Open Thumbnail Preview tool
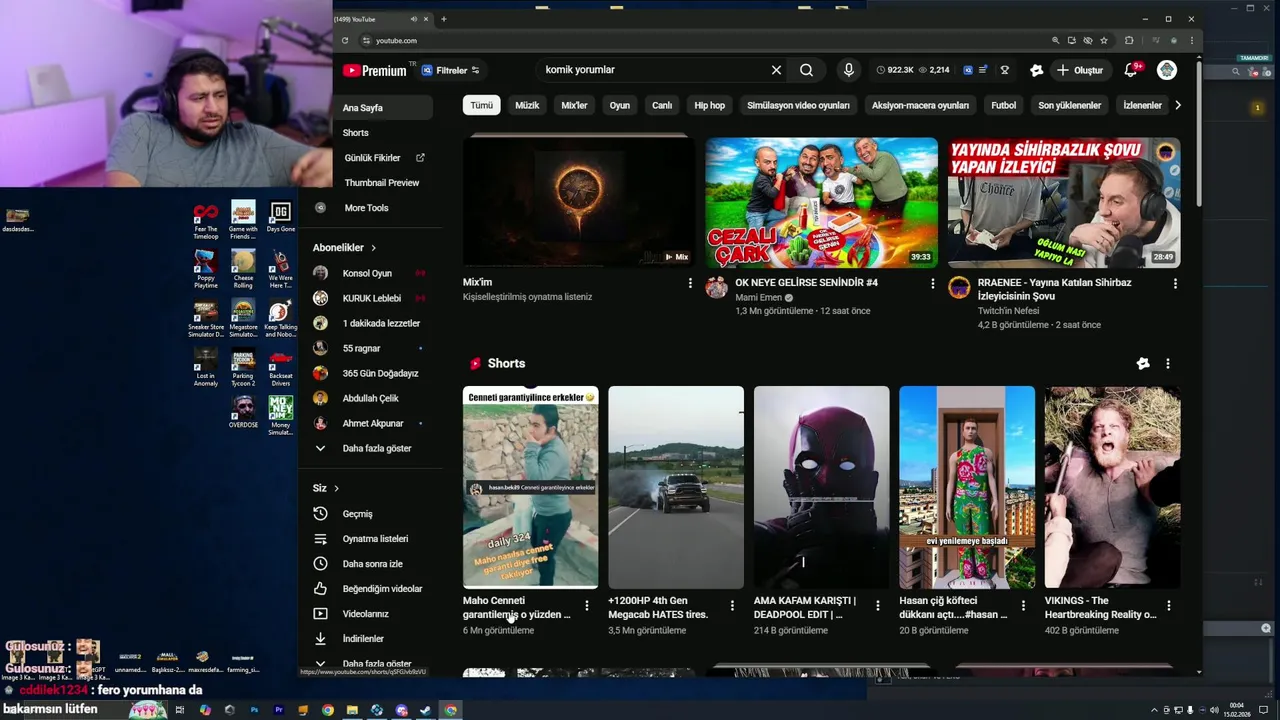Screen dimensions: 1280x720 382,183
